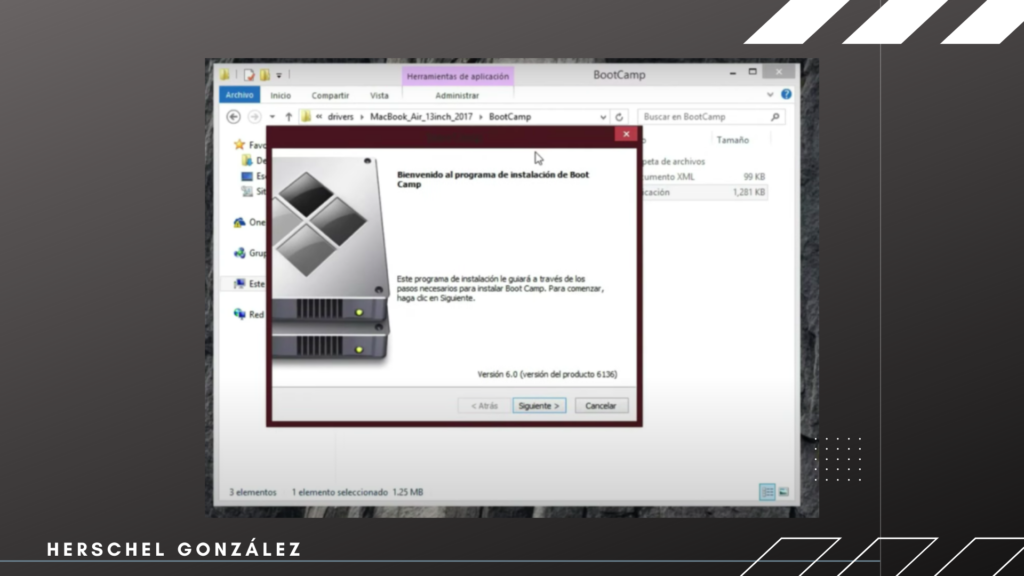This screenshot has height=576, width=1024.
Task: Select the Escritorio icon in the sidebar
Action: coord(247,176)
